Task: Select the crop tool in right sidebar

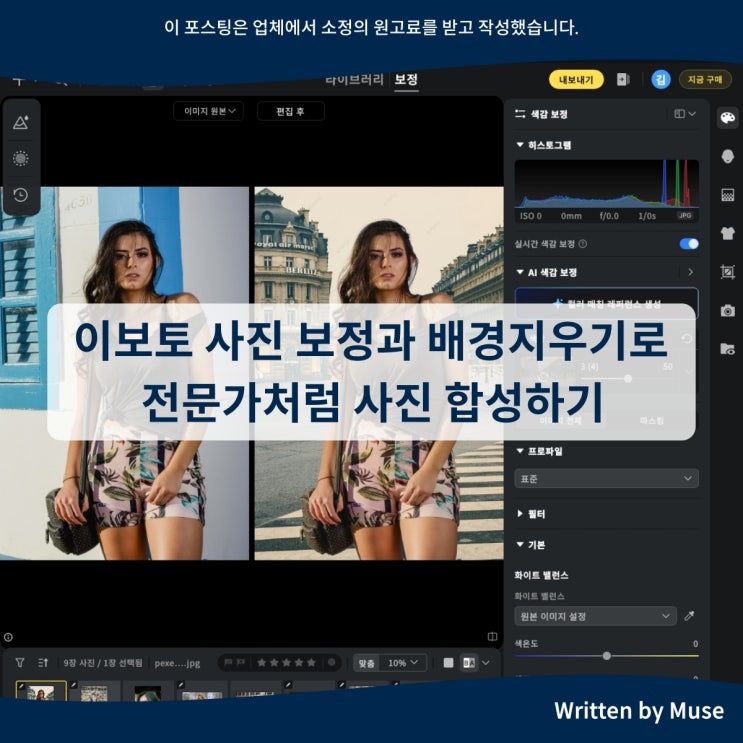Action: coord(727,272)
